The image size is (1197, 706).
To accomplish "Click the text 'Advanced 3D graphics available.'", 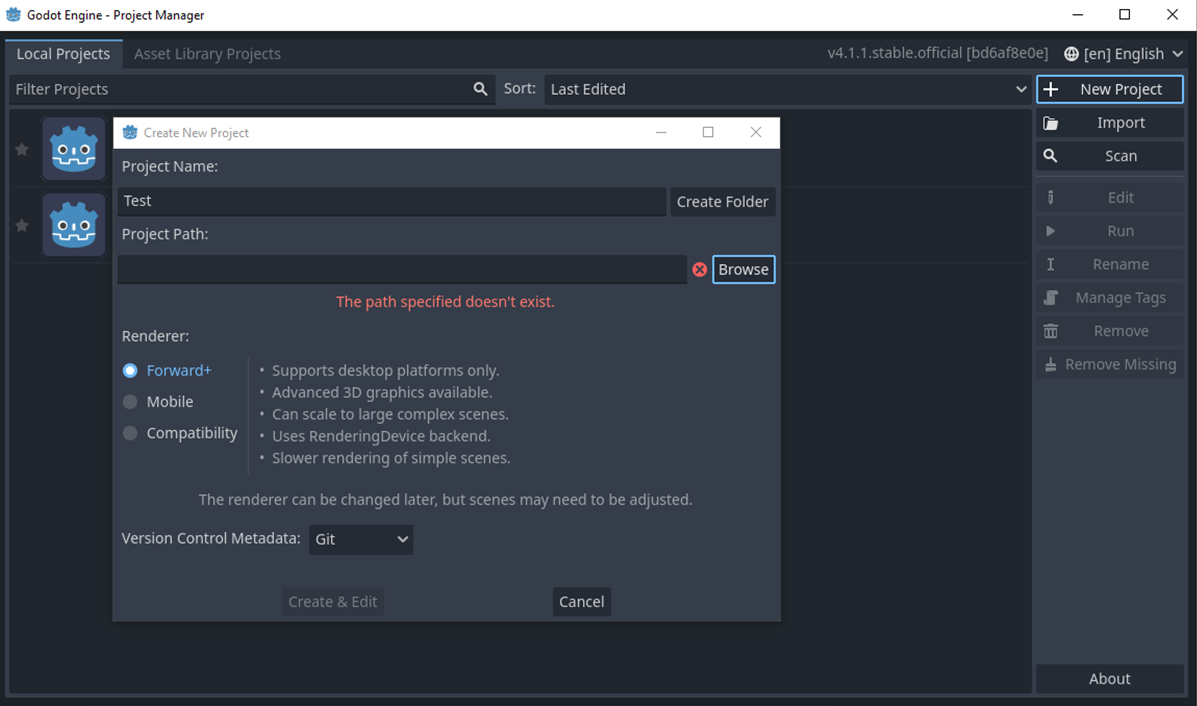I will tap(382, 392).
